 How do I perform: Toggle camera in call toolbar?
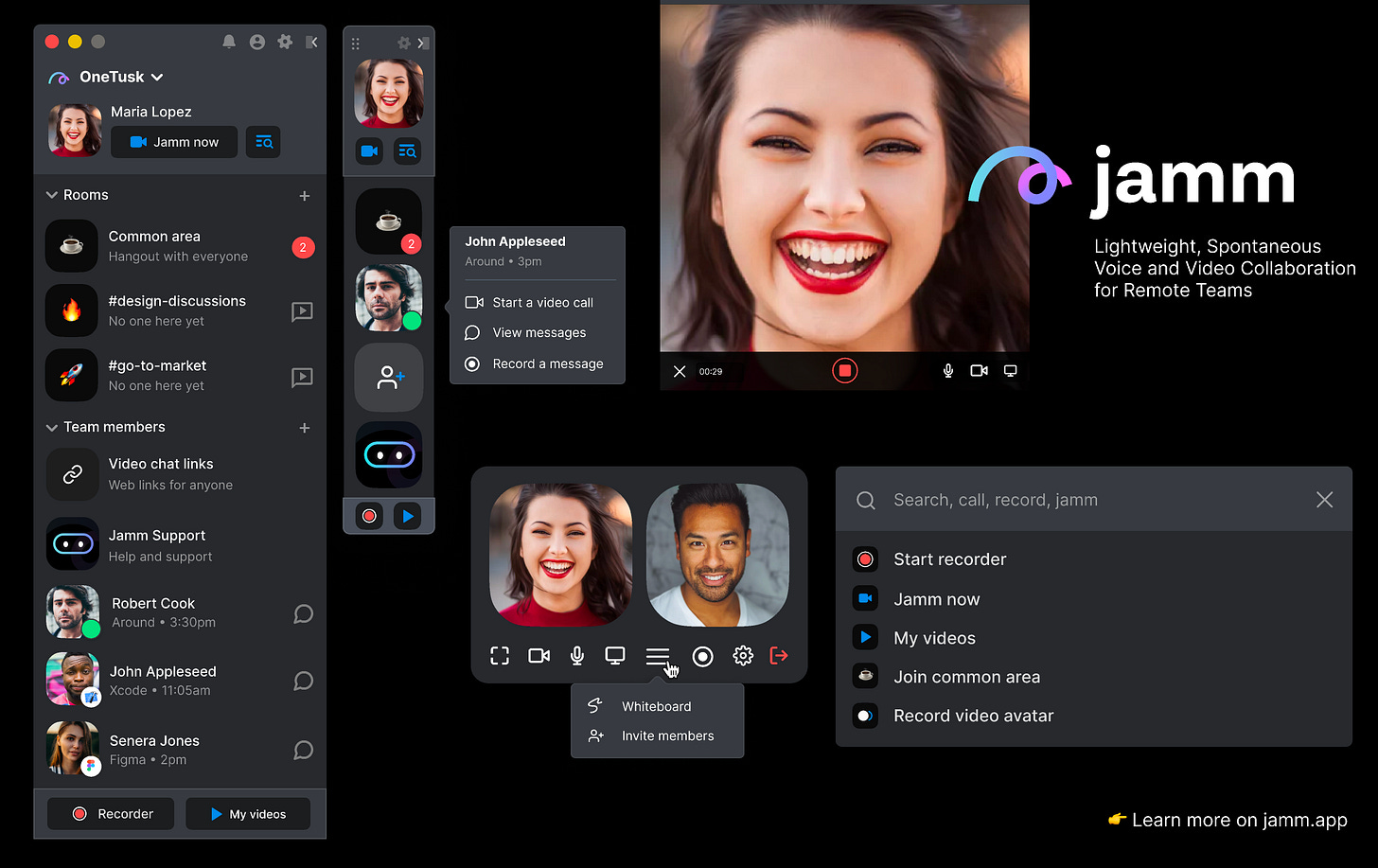(x=539, y=656)
